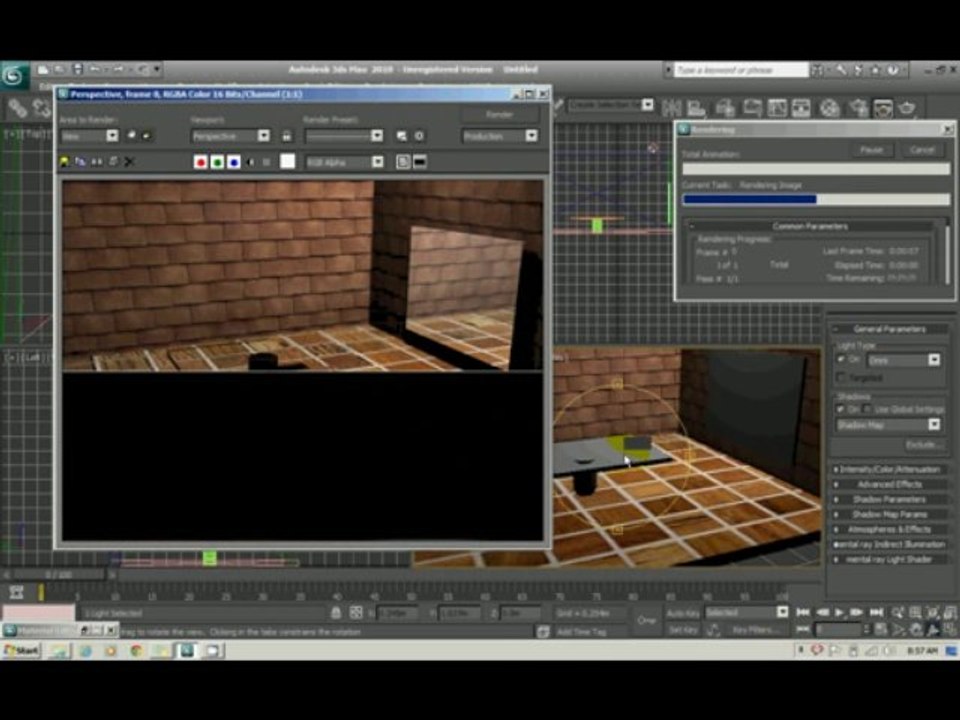The width and height of the screenshot is (960, 720).
Task: Click the Clear (X) icon in render window
Action: [x=129, y=162]
